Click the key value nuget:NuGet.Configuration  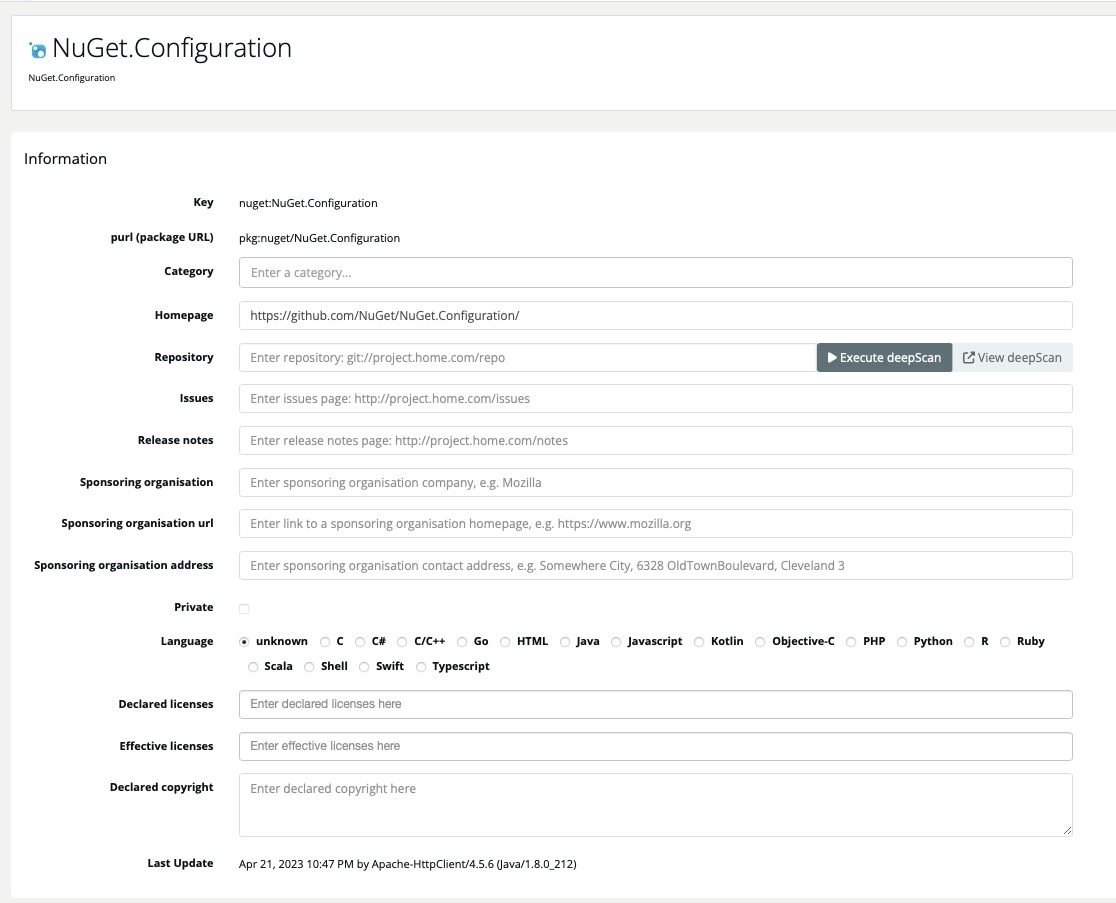point(308,203)
